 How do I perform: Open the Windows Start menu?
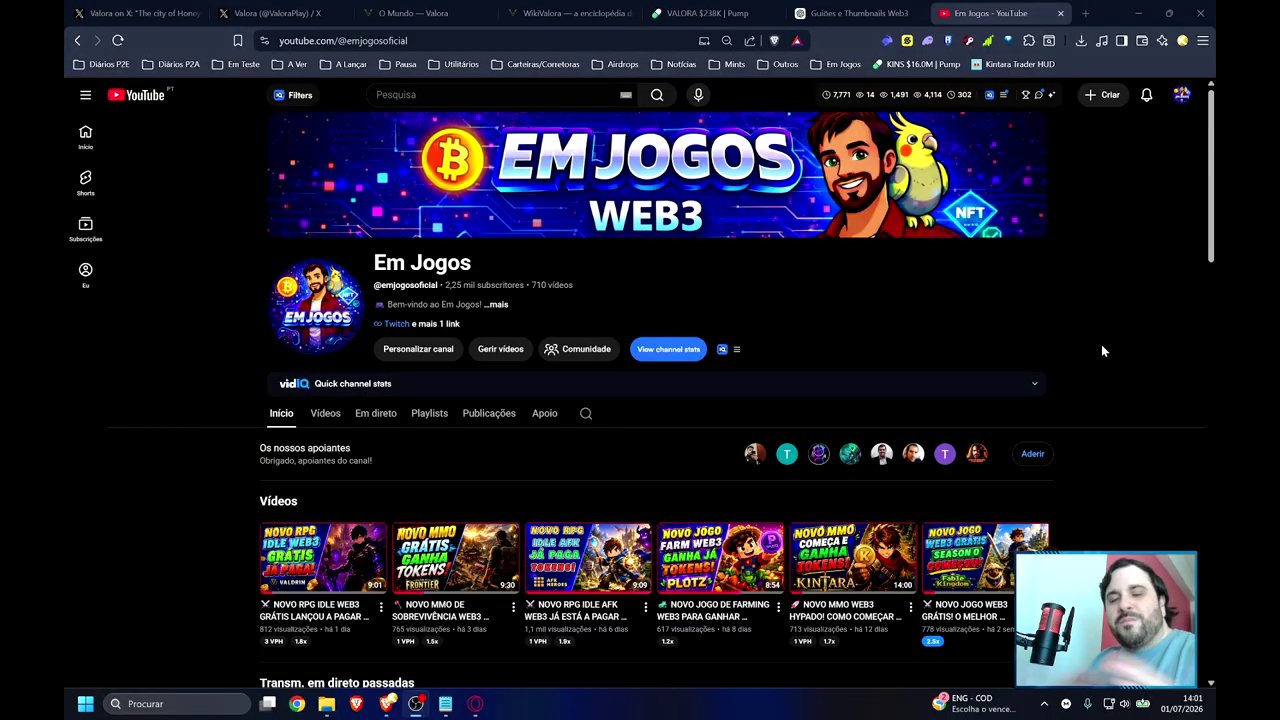[85, 704]
